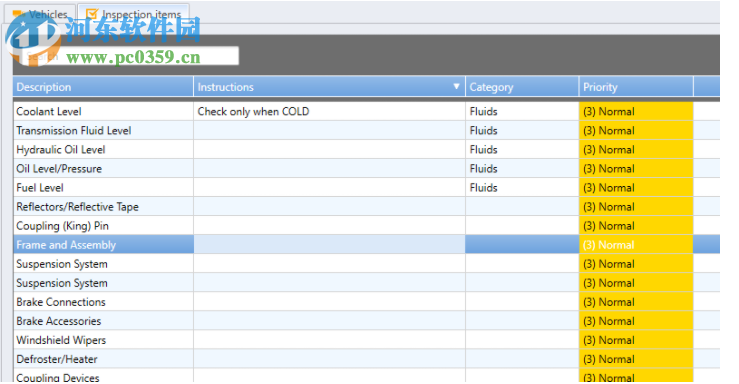This screenshot has height=384, width=739.
Task: Sort by the Category column header
Action: (x=522, y=87)
